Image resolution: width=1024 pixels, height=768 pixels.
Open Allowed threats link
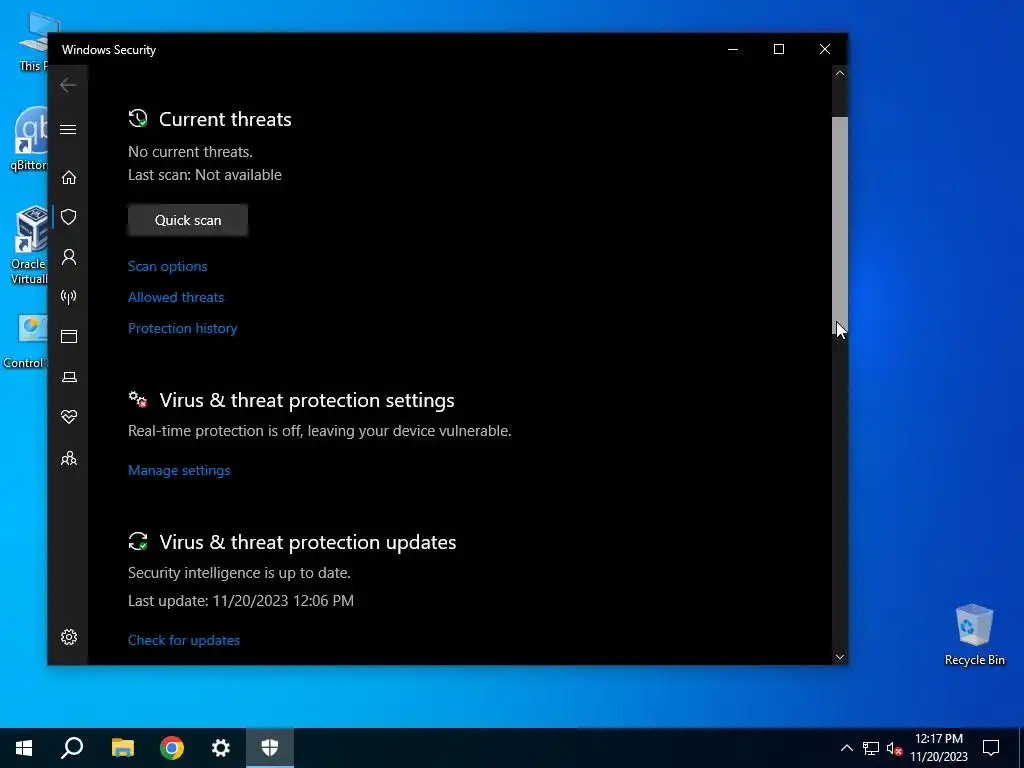[176, 297]
